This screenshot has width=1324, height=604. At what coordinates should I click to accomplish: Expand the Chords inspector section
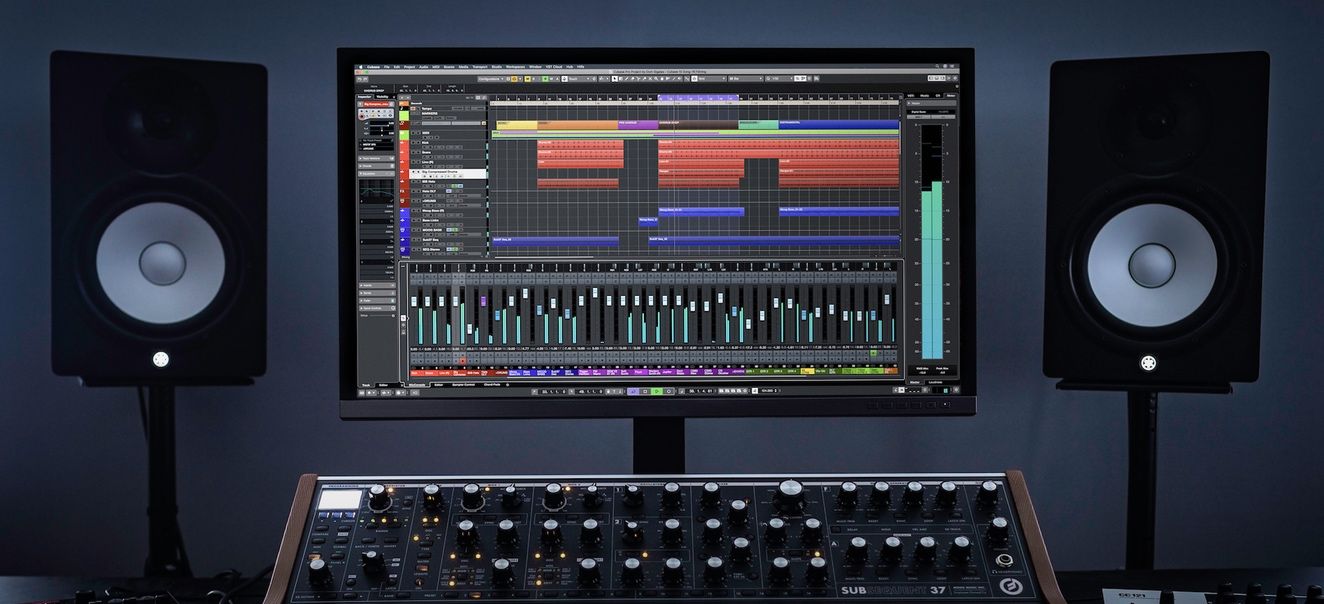[377, 166]
